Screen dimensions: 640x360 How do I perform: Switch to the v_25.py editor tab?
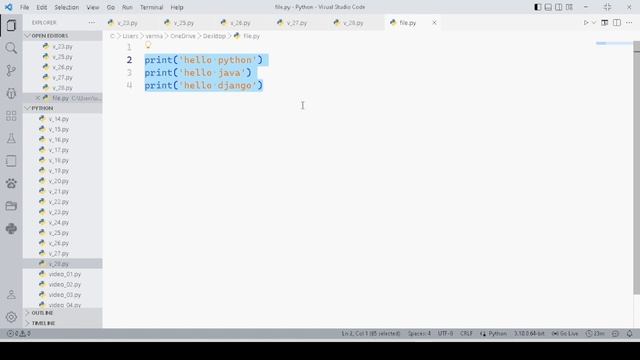tap(184, 23)
